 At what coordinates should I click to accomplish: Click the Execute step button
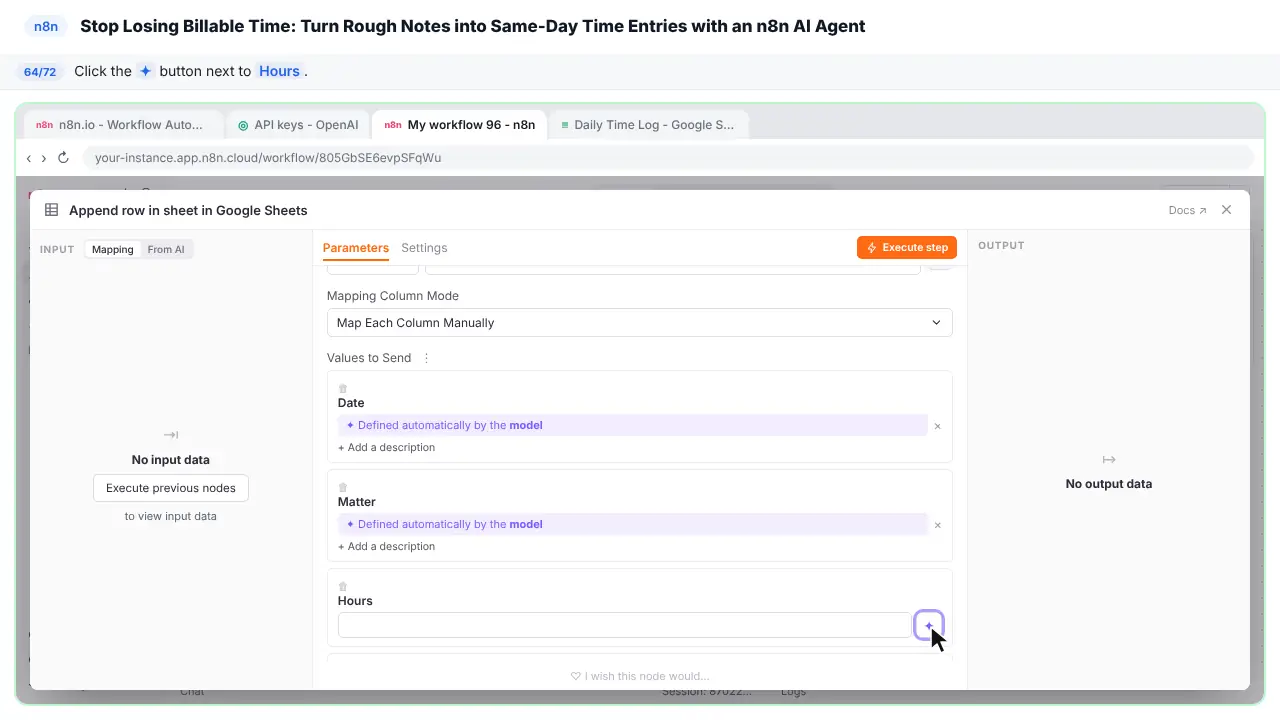pos(907,247)
